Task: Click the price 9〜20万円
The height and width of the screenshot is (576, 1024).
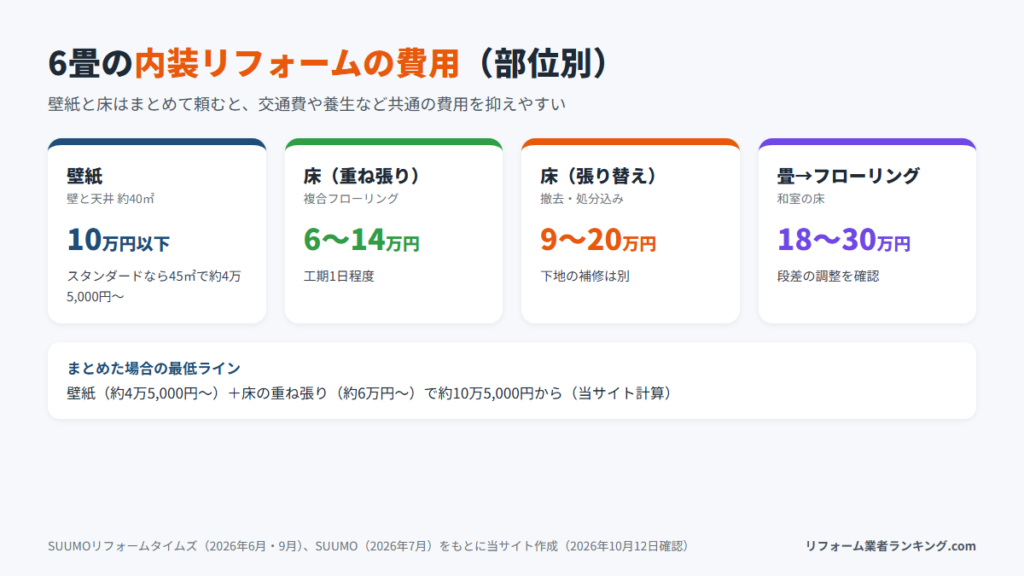Action: (x=598, y=240)
